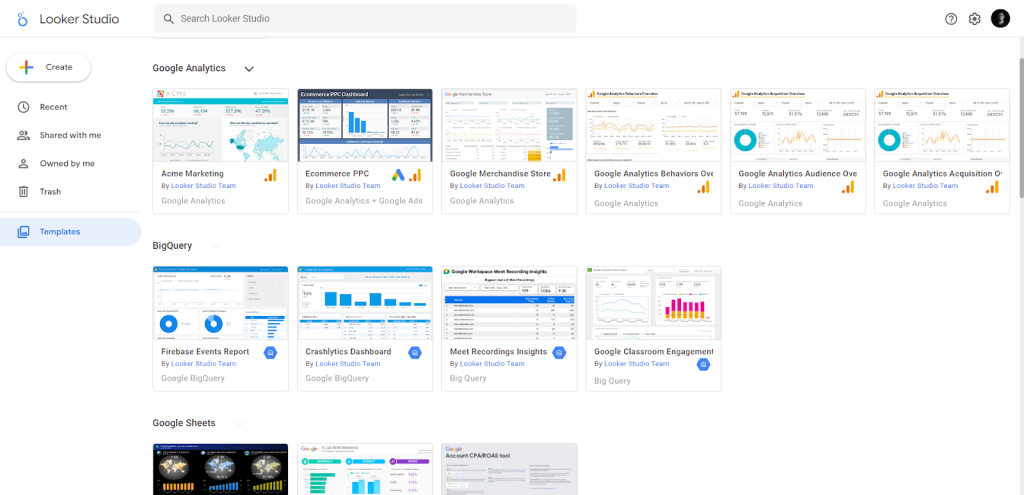Expand the Google Sheets section chevron

(x=238, y=423)
